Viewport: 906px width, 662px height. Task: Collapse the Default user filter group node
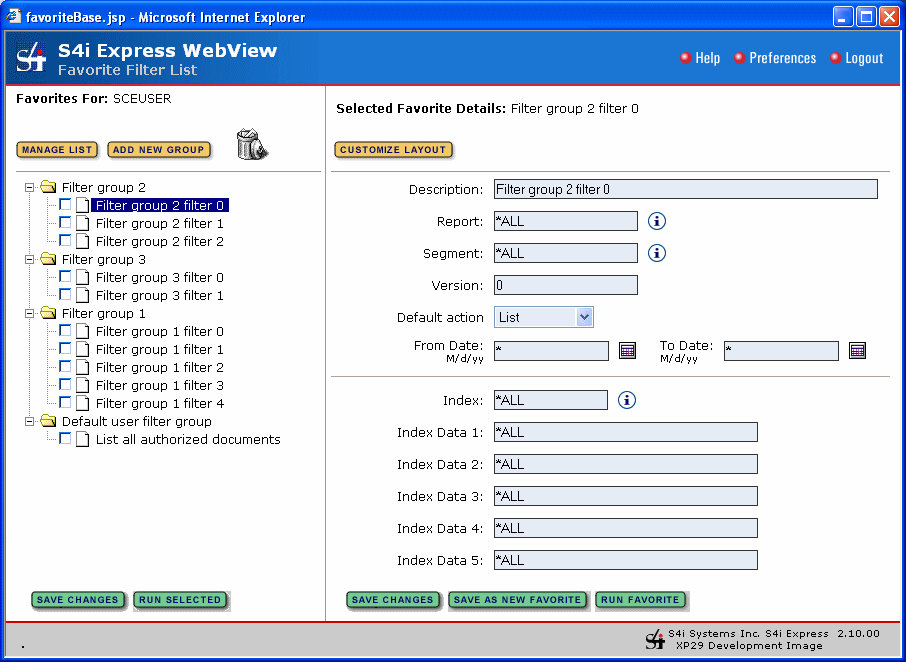coord(29,421)
